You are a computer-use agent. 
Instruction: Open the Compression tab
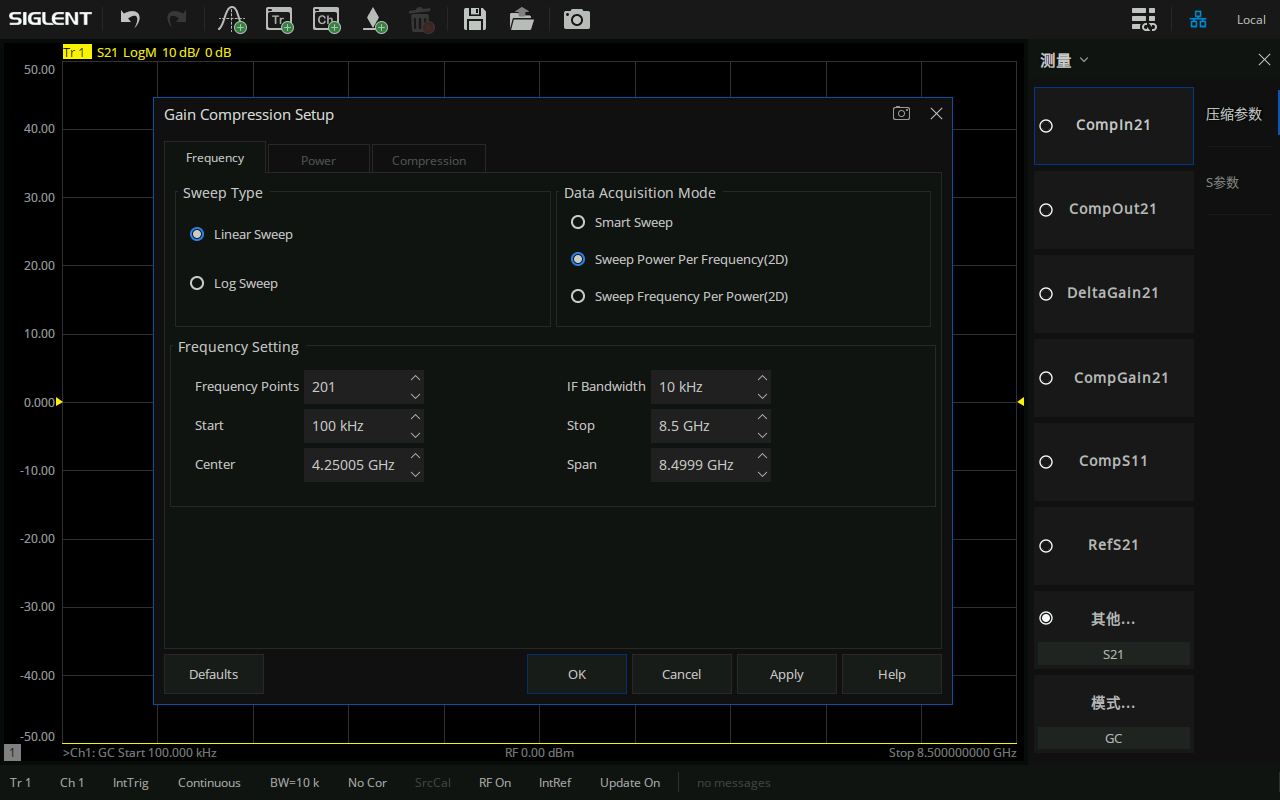tap(428, 160)
